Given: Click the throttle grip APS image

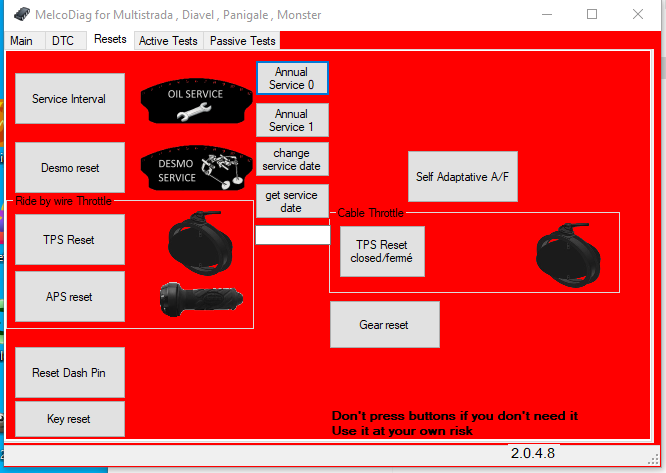Looking at the screenshot, I should coord(200,297).
